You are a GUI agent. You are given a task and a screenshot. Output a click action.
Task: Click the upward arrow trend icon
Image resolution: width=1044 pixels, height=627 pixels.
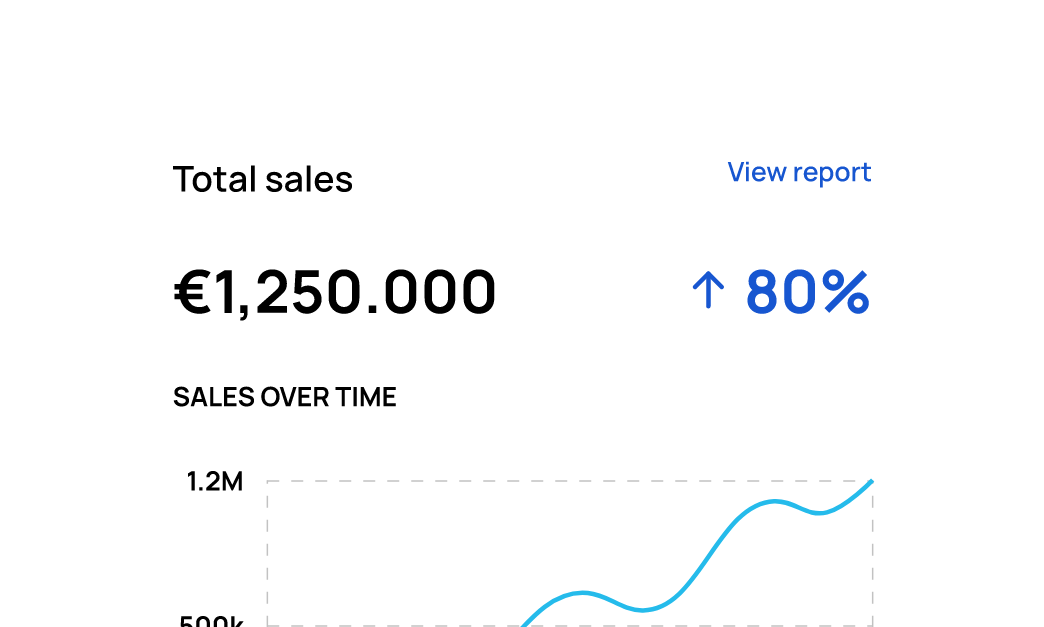pyautogui.click(x=707, y=292)
